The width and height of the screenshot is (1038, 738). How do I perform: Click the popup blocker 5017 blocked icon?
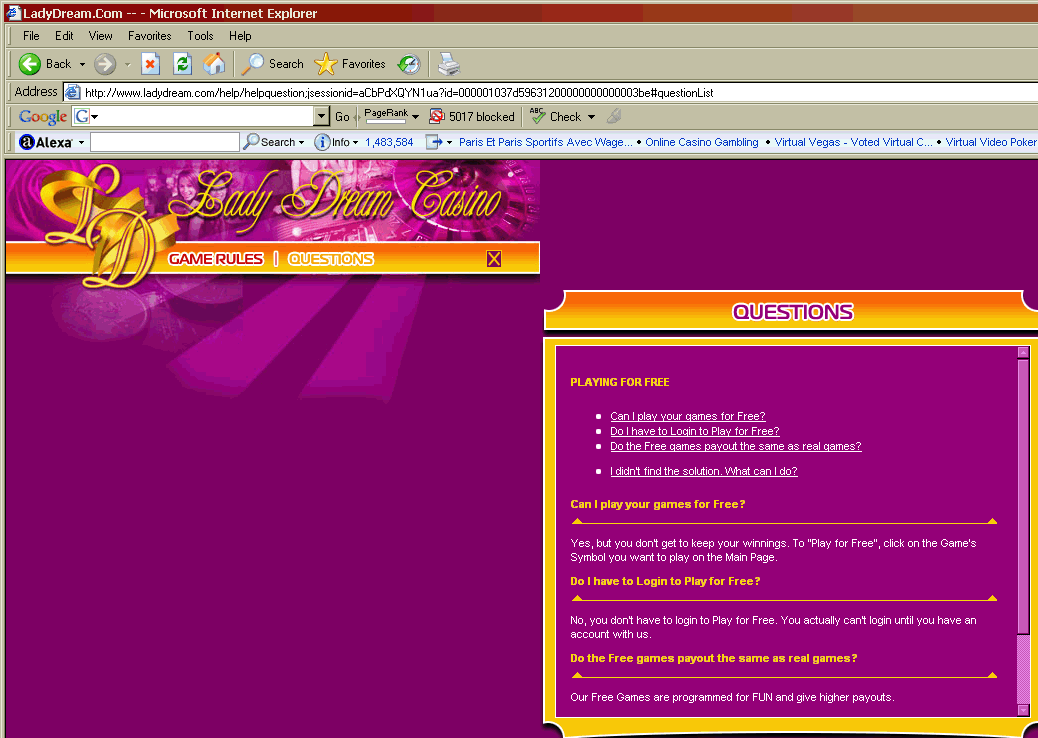[x=436, y=116]
